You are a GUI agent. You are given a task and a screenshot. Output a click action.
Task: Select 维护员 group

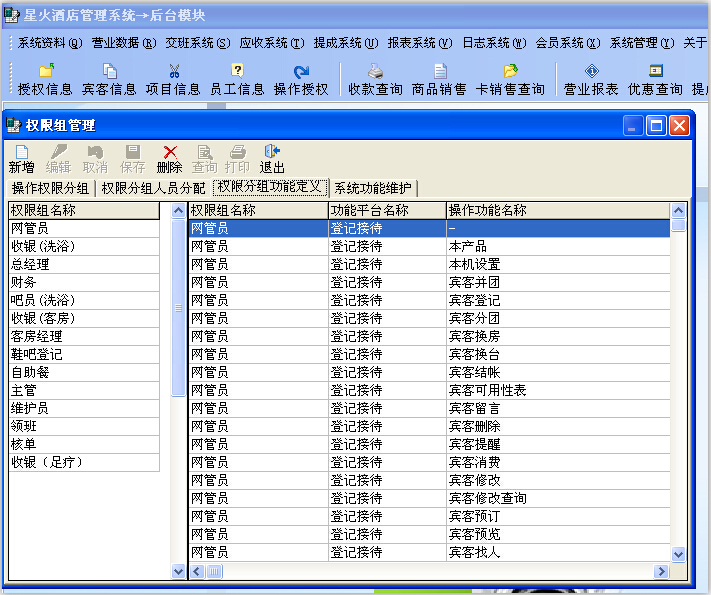(84, 408)
